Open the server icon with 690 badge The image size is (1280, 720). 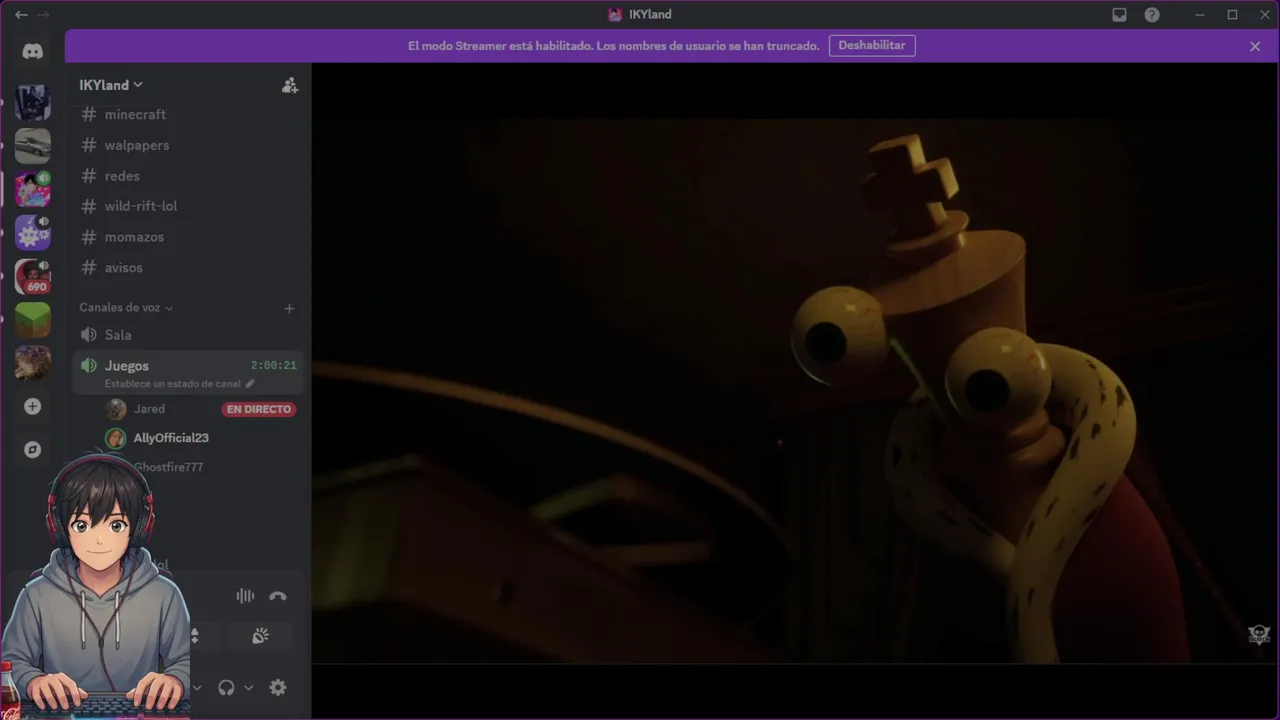coord(33,276)
